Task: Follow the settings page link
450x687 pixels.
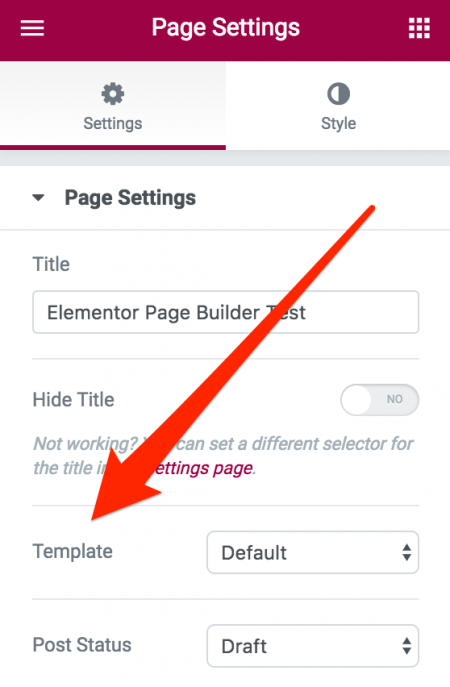Action: click(202, 468)
